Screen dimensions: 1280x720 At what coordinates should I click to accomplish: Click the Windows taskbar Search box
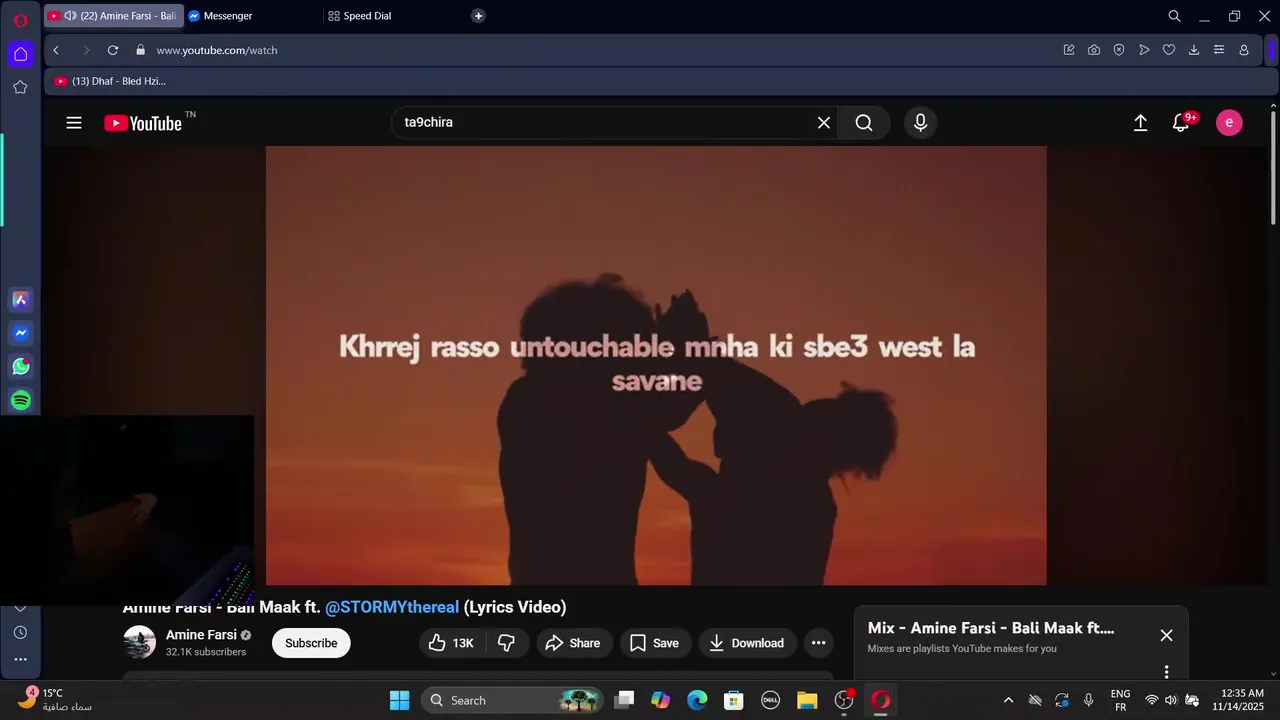(x=514, y=700)
